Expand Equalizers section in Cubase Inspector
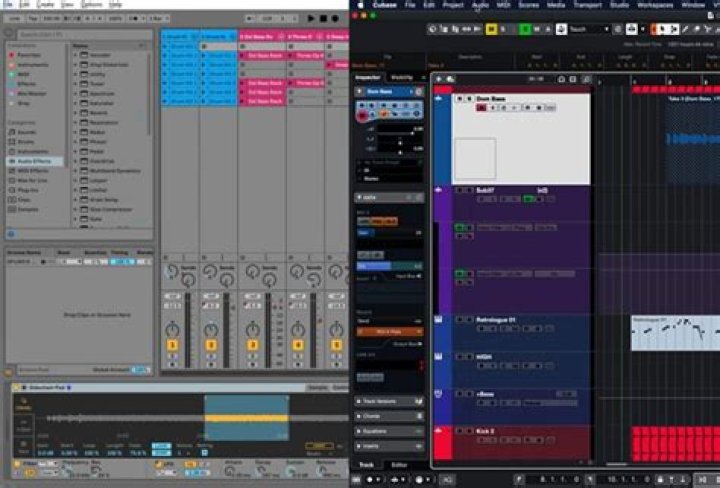720x488 pixels. click(389, 431)
